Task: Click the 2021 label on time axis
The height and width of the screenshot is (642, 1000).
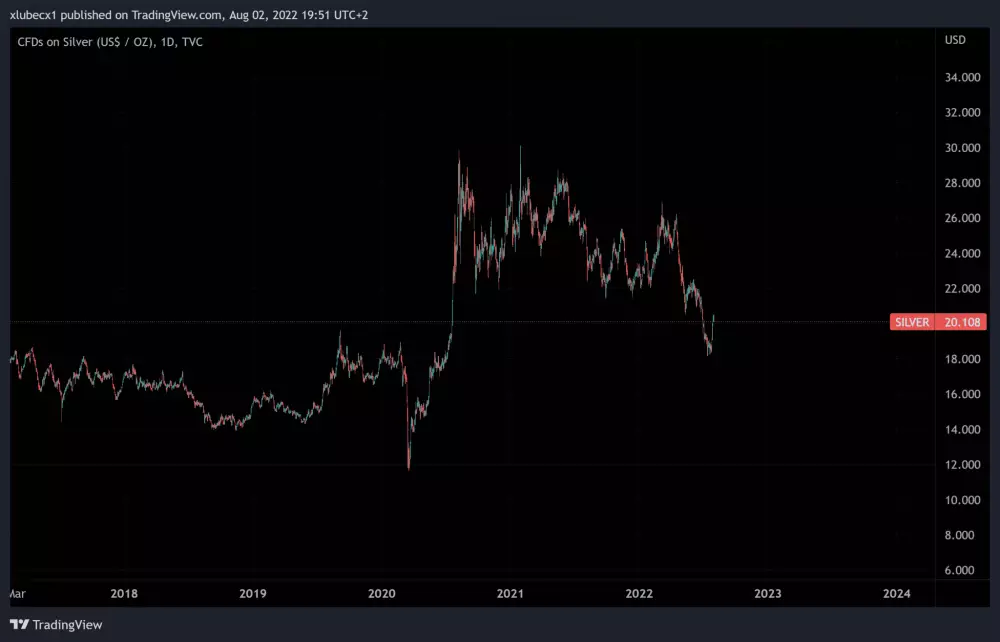Action: click(511, 594)
